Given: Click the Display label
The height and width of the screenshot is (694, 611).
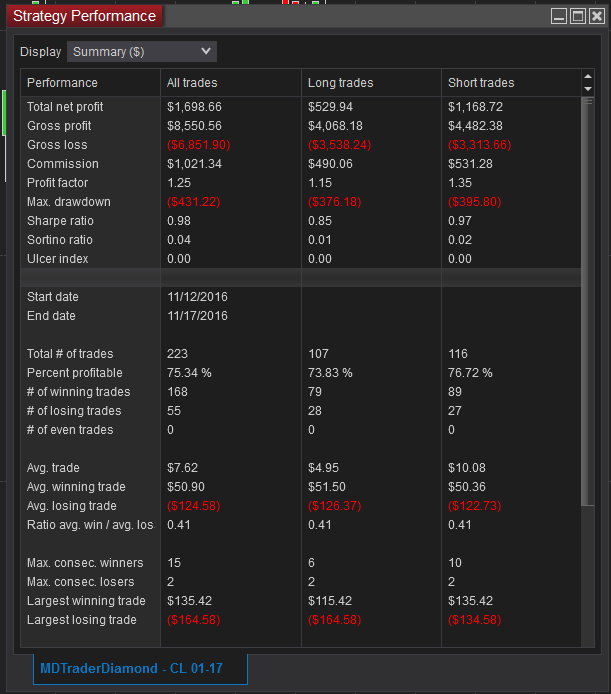Looking at the screenshot, I should pos(40,52).
